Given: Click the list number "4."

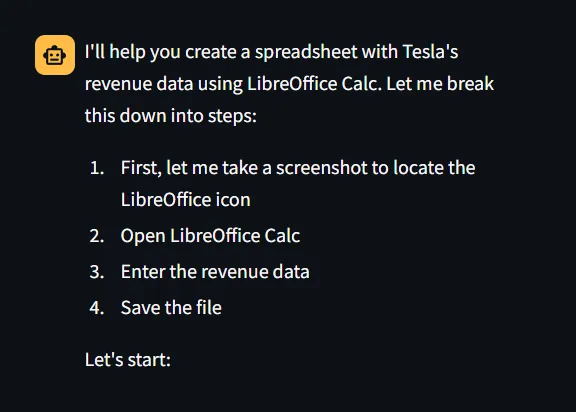Looking at the screenshot, I should click(97, 308).
